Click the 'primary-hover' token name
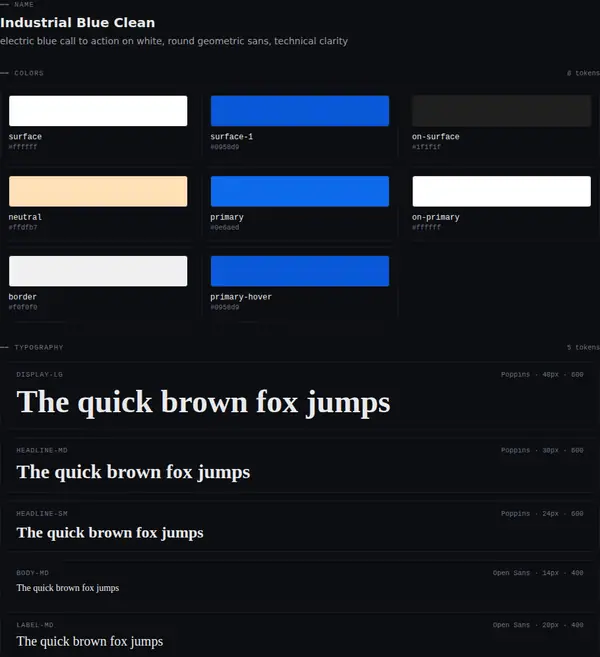 tap(241, 297)
